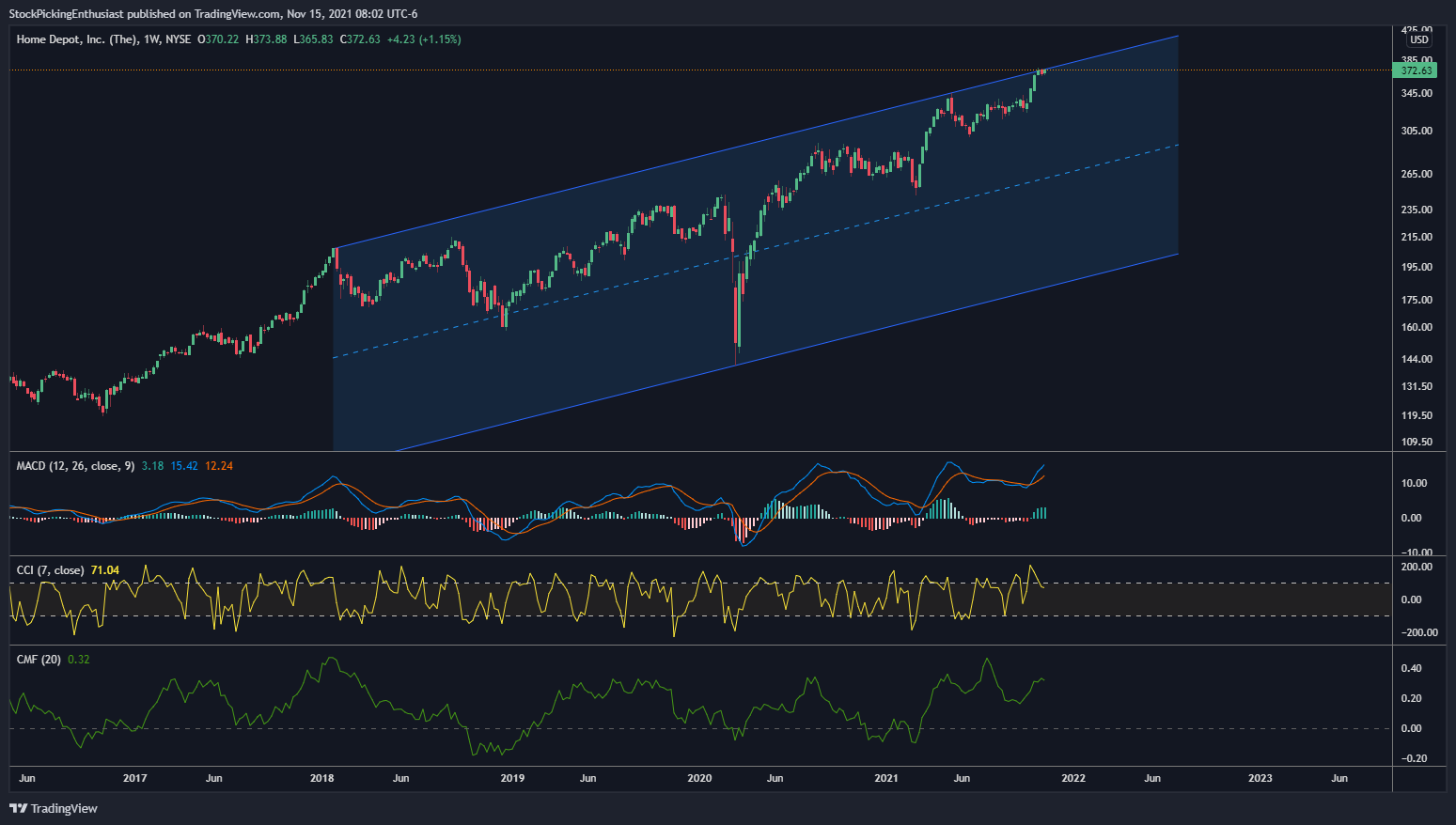Click the MACD line value 15.42
The image size is (1456, 825).
coord(184,466)
